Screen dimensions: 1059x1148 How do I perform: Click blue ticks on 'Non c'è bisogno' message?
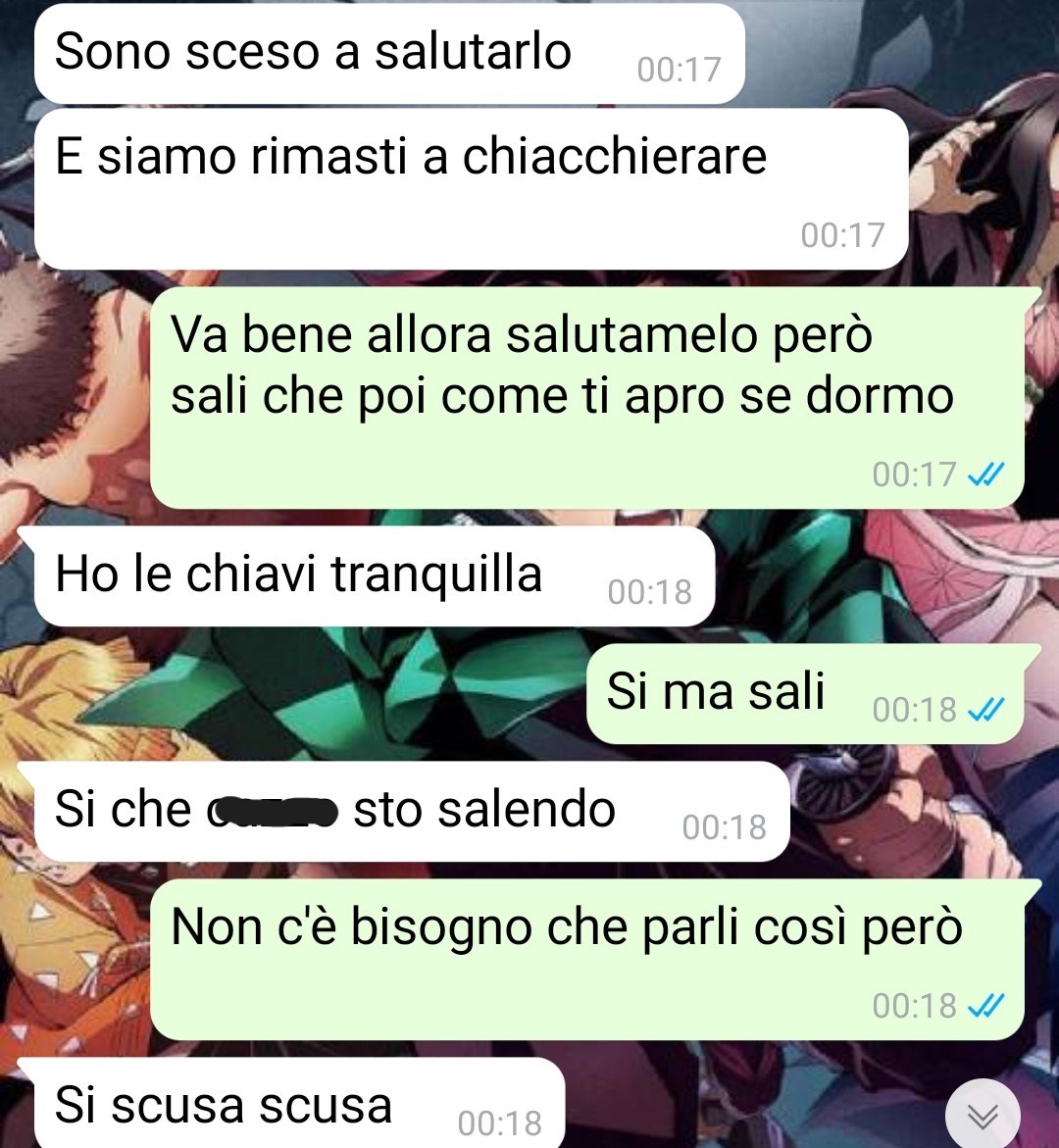click(985, 1006)
